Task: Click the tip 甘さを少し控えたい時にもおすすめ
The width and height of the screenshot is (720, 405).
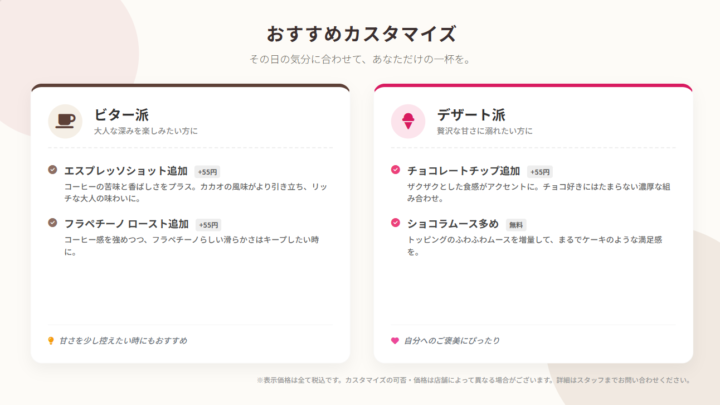Action: click(x=124, y=341)
